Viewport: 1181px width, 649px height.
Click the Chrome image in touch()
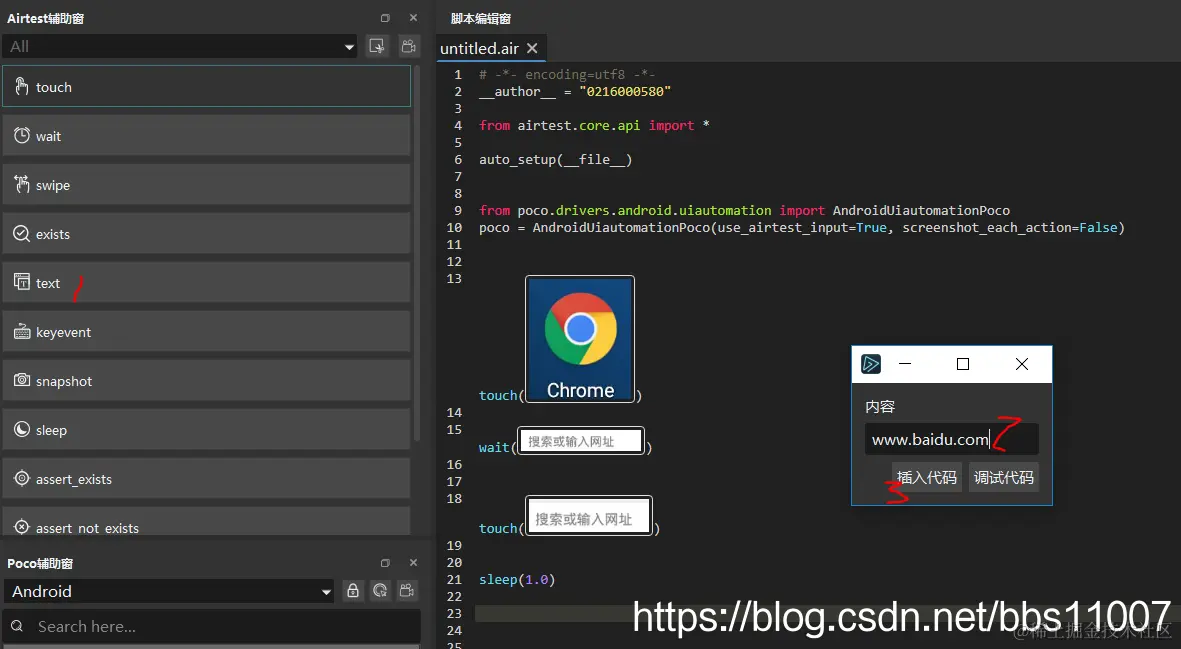(x=580, y=339)
